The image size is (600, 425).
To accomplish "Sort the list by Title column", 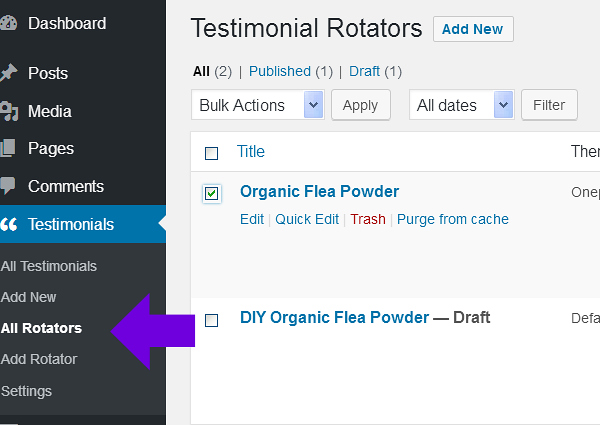I will pos(251,151).
